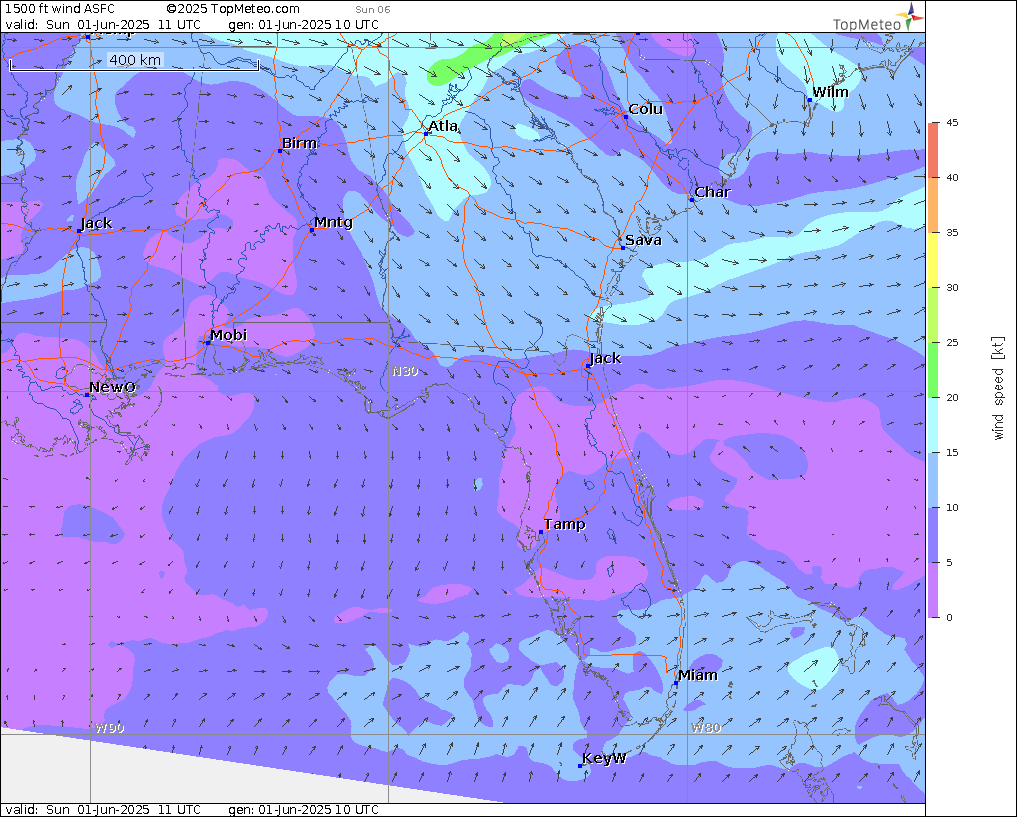This screenshot has height=817, width=1017.
Task: Click the "Colu" city label
Action: (x=645, y=109)
